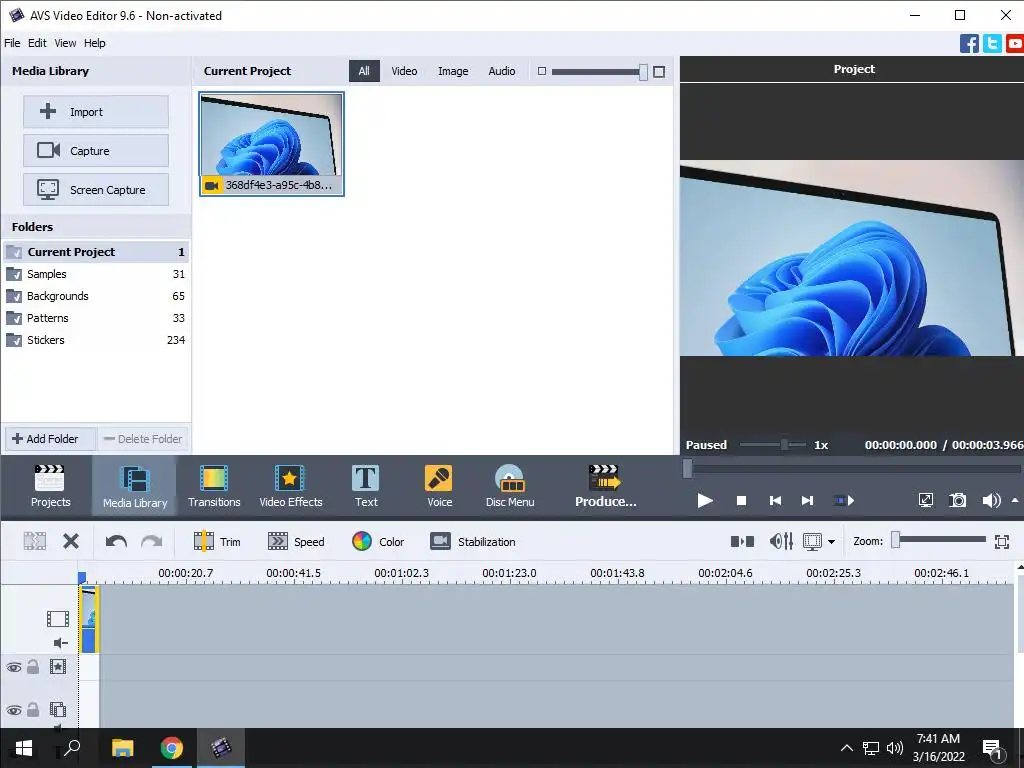Select the Audio filter tab
Image resolution: width=1024 pixels, height=768 pixels.
[502, 71]
